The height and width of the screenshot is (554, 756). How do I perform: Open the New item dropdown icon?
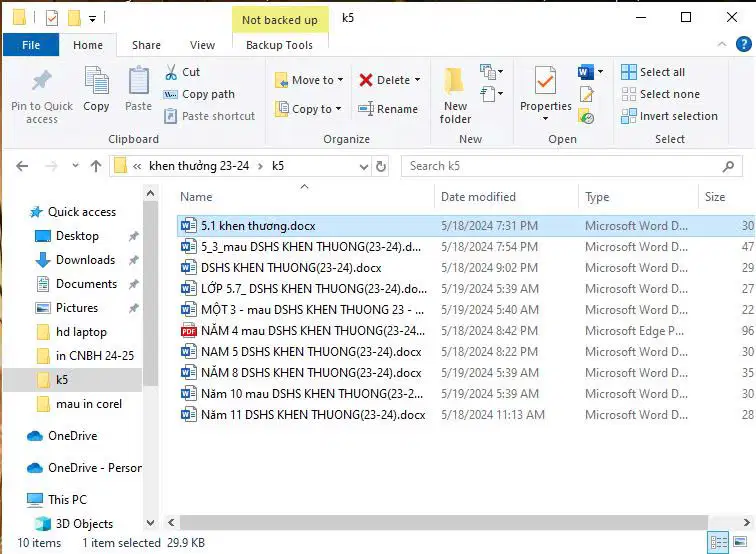pyautogui.click(x=491, y=72)
